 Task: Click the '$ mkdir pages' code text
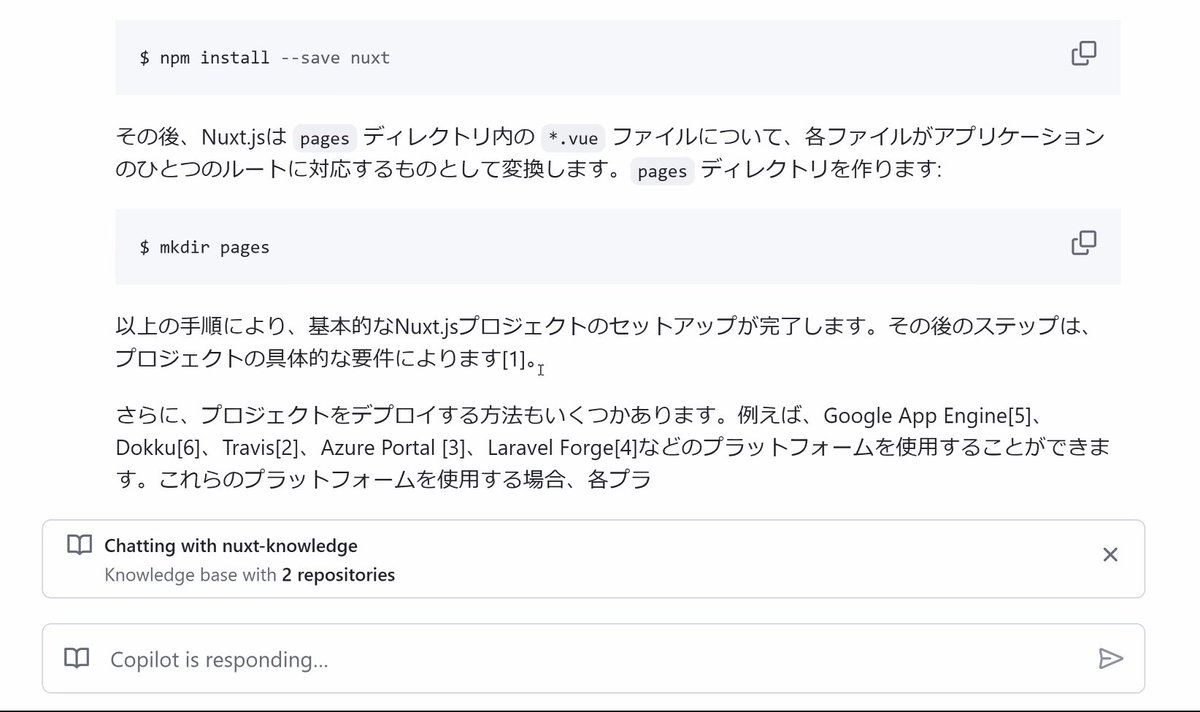point(205,247)
